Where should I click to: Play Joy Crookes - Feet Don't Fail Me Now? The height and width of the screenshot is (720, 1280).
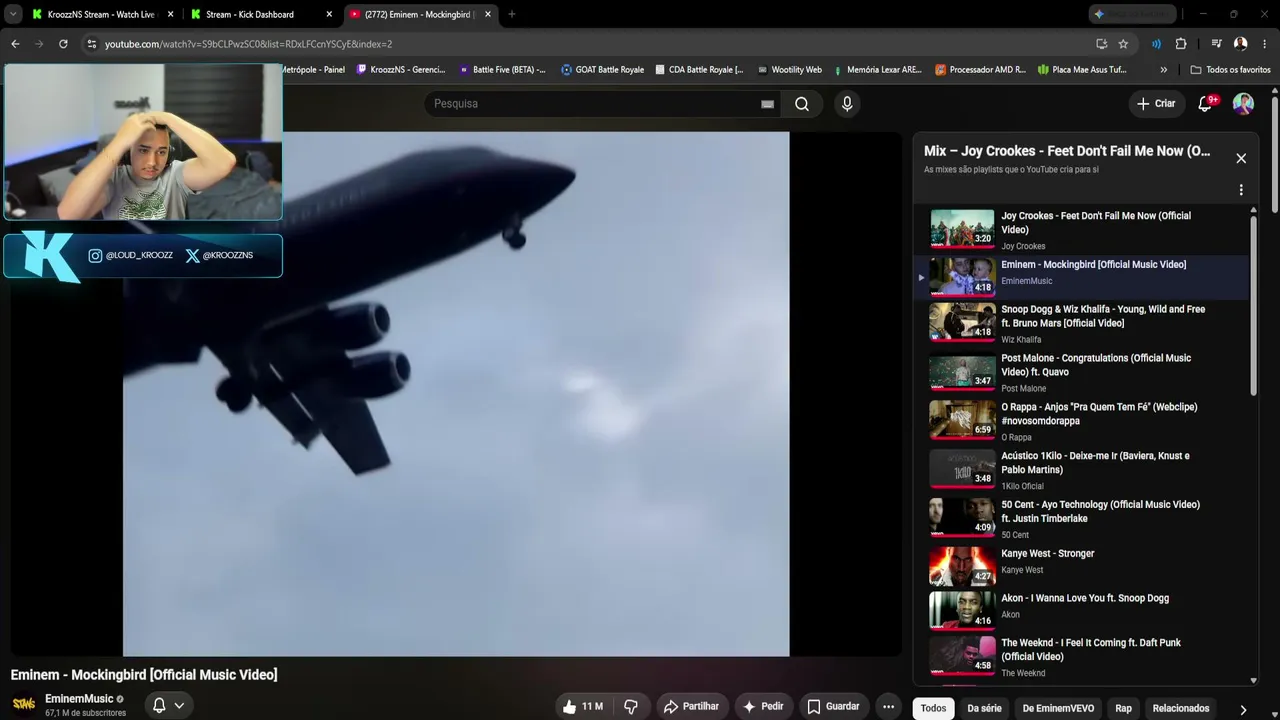click(1084, 230)
